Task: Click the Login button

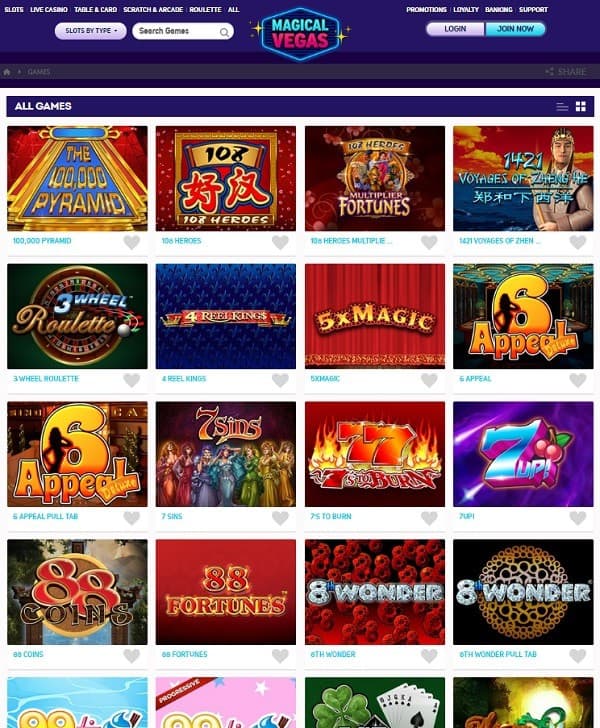Action: pos(455,29)
